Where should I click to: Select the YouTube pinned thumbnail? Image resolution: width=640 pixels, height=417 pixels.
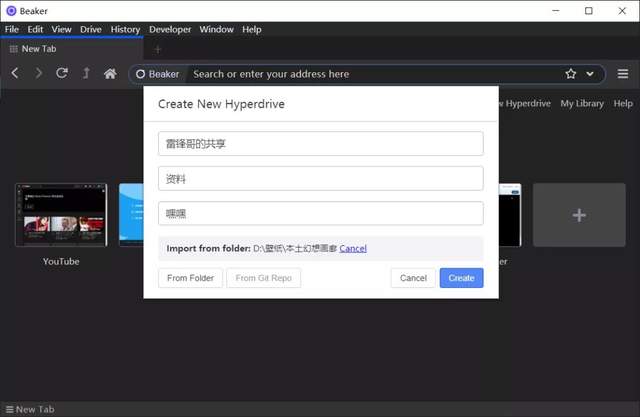[x=61, y=214]
